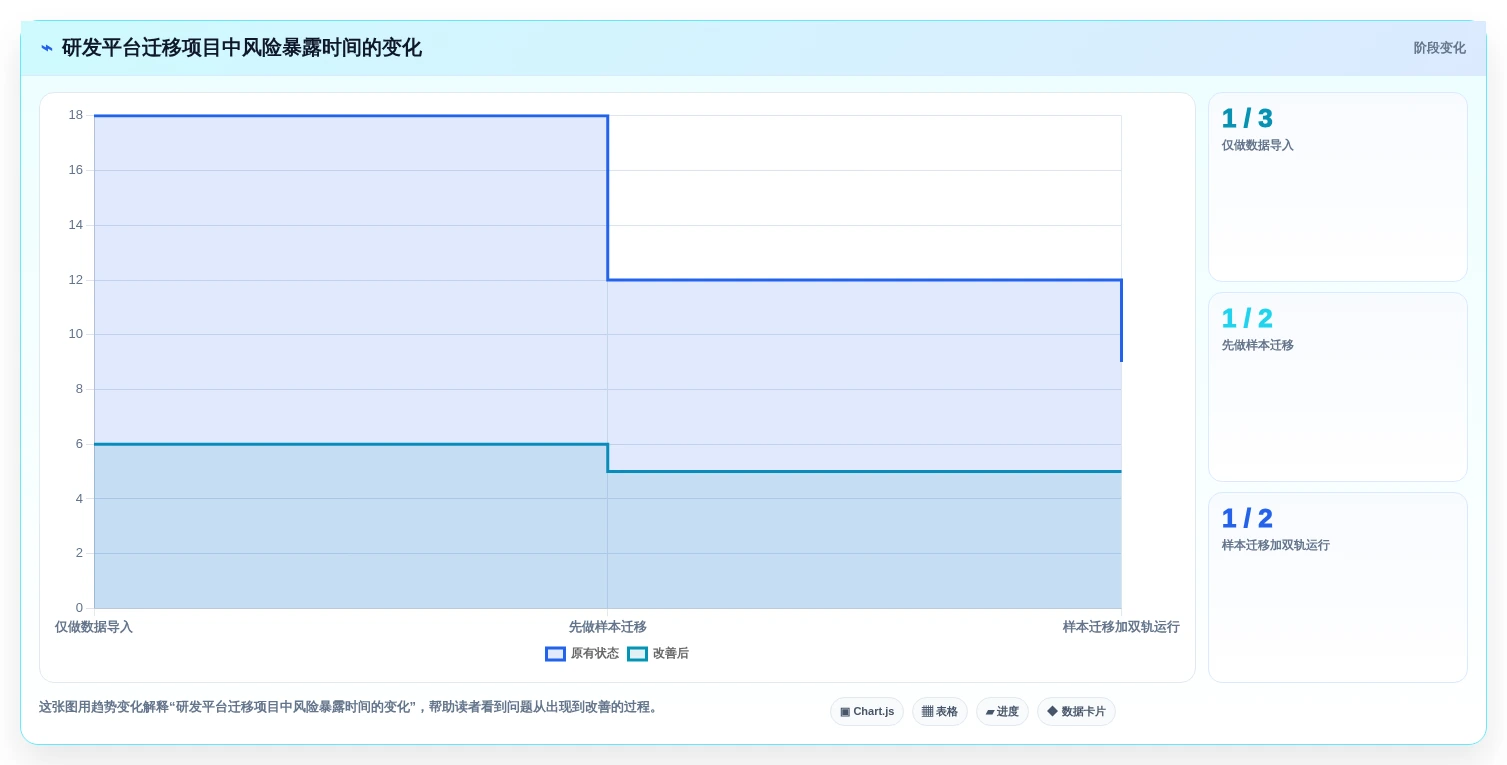
Task: Select the 进度 tag chip
Action: pos(1002,712)
